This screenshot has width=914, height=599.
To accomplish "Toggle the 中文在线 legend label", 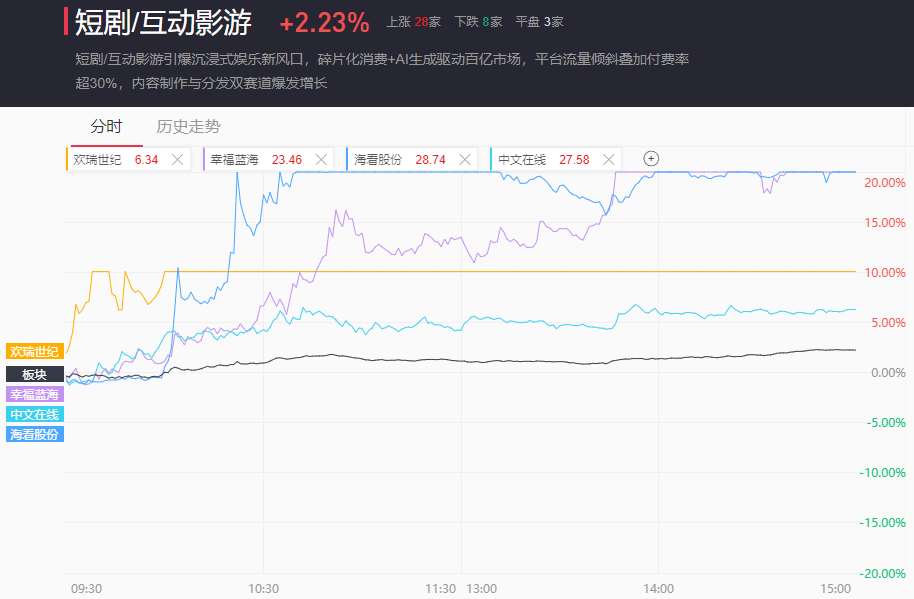I will point(35,414).
